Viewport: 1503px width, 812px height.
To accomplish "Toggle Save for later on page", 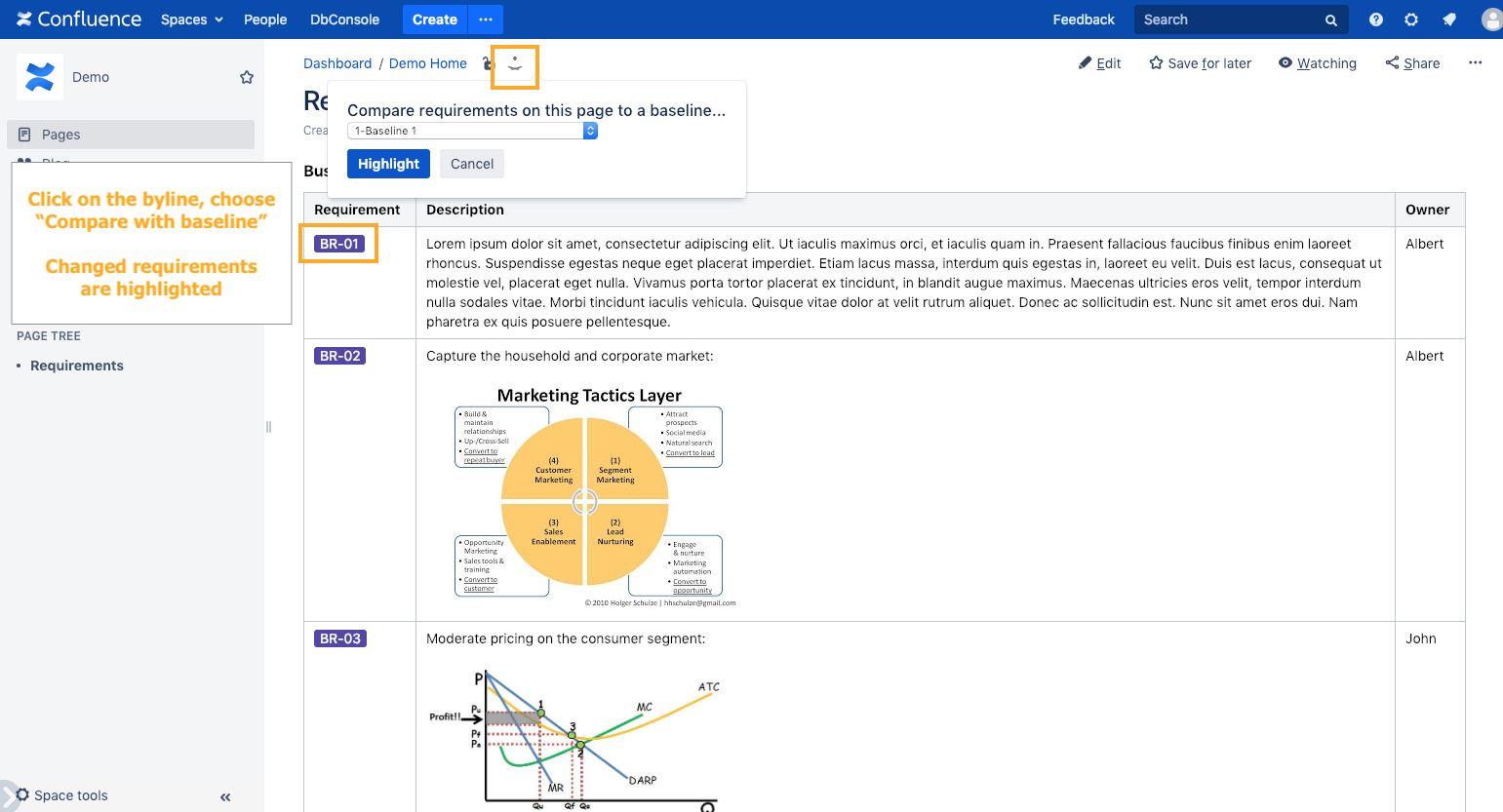I will coord(1200,63).
